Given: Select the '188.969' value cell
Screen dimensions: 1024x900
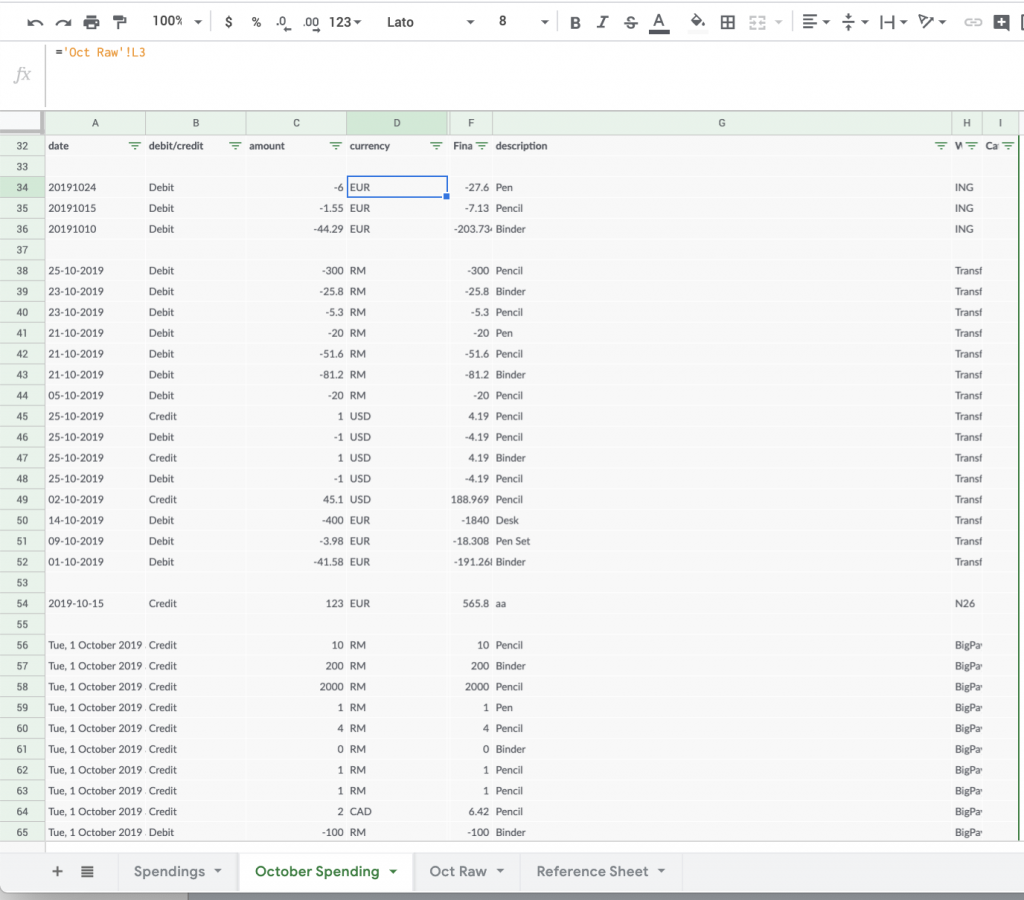Looking at the screenshot, I should tap(470, 500).
